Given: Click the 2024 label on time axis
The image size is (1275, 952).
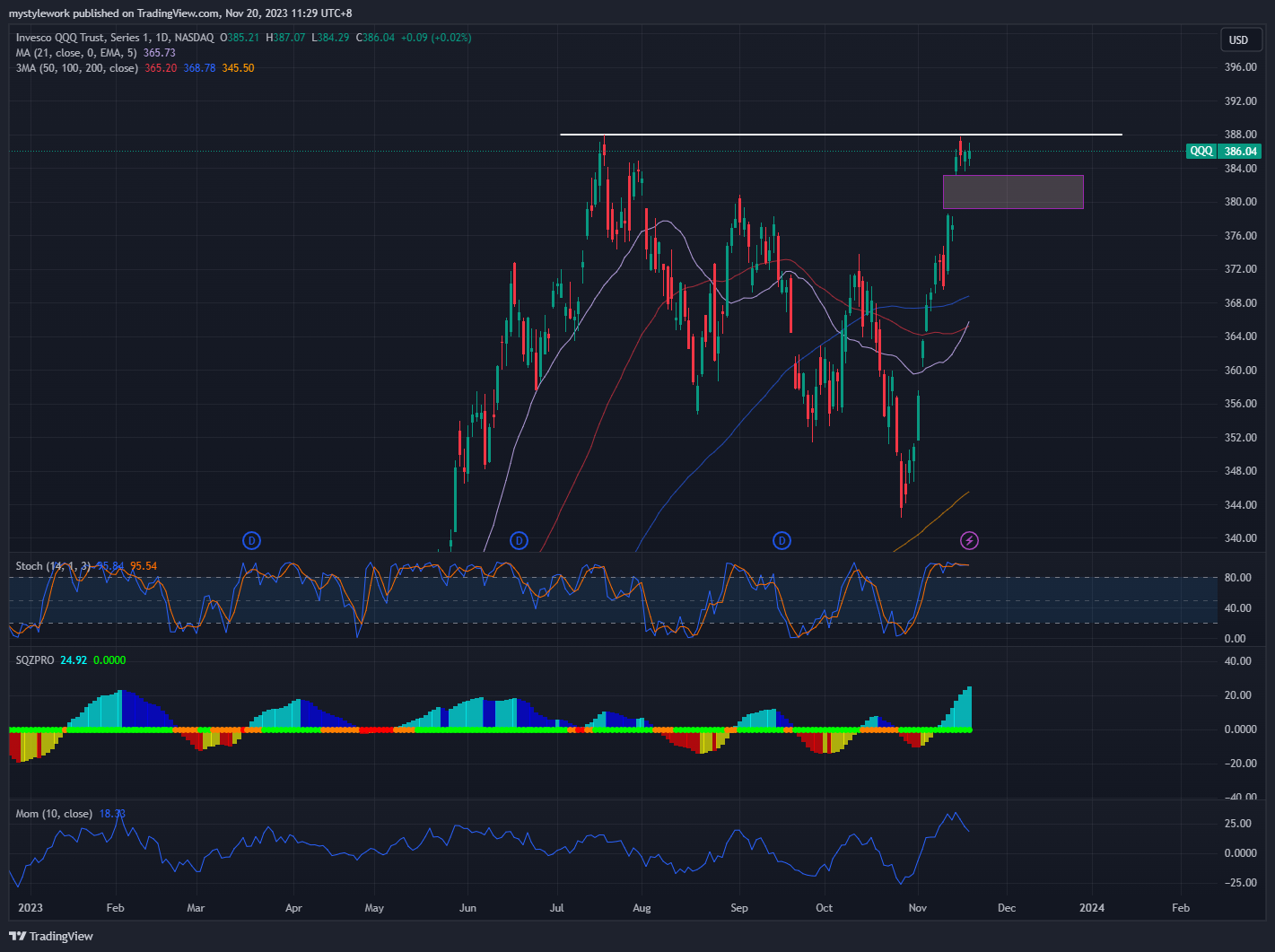Looking at the screenshot, I should point(1092,908).
